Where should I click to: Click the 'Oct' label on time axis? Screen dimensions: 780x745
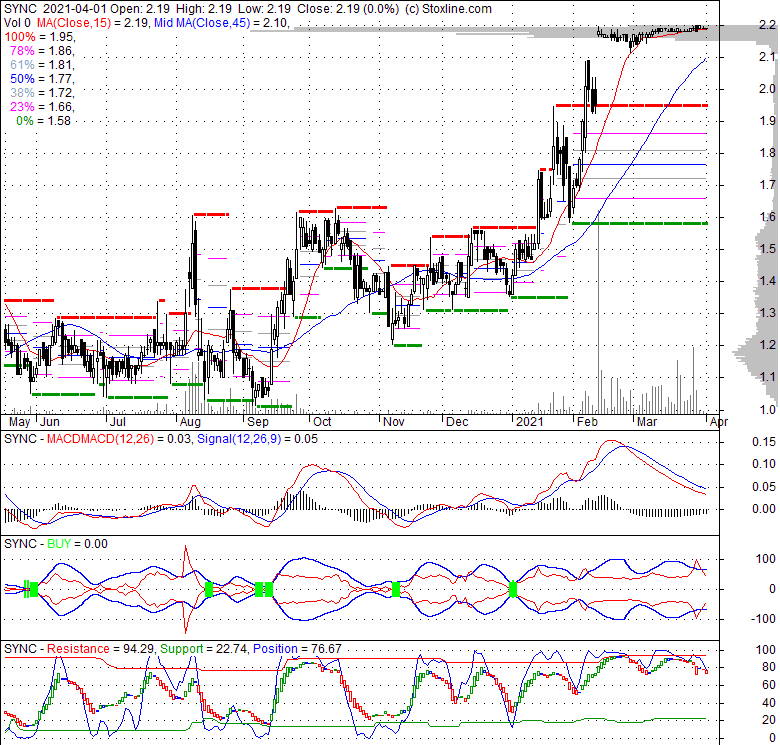(322, 422)
